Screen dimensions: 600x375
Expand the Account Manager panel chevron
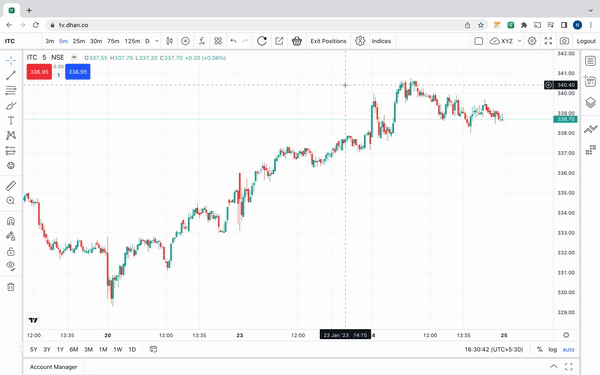pyautogui.click(x=553, y=367)
